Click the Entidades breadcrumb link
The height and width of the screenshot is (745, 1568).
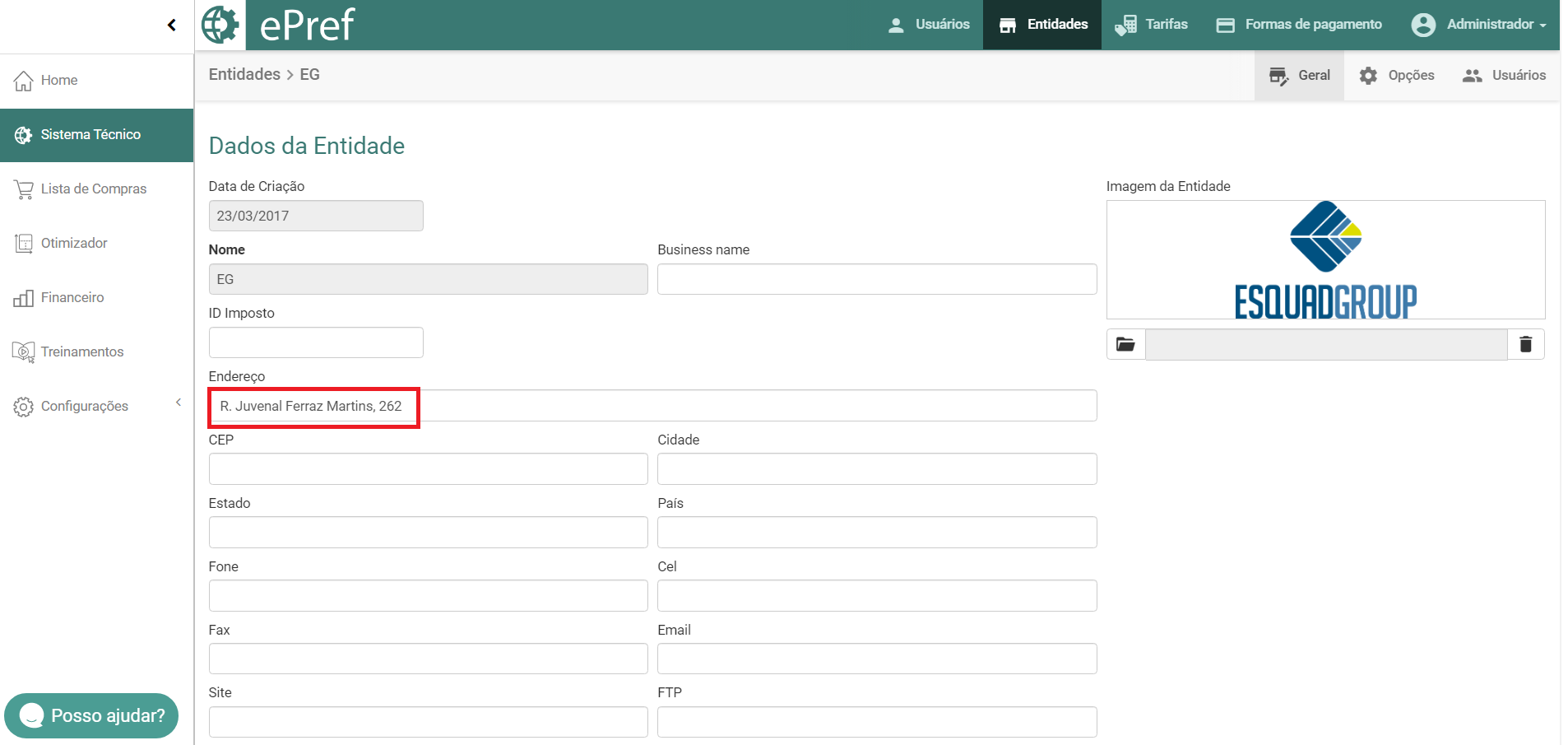[244, 74]
